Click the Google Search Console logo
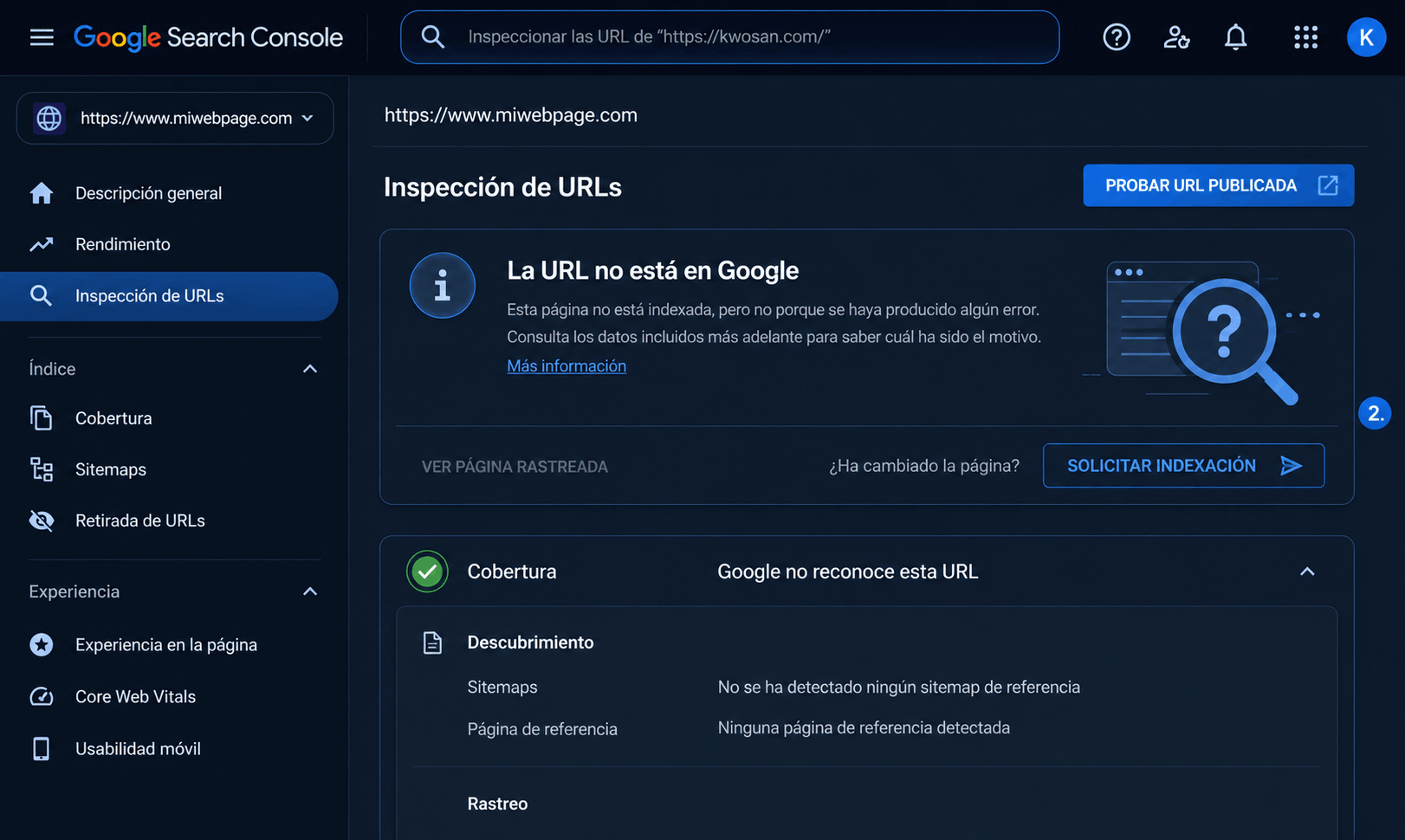Image resolution: width=1405 pixels, height=840 pixels. 208,37
